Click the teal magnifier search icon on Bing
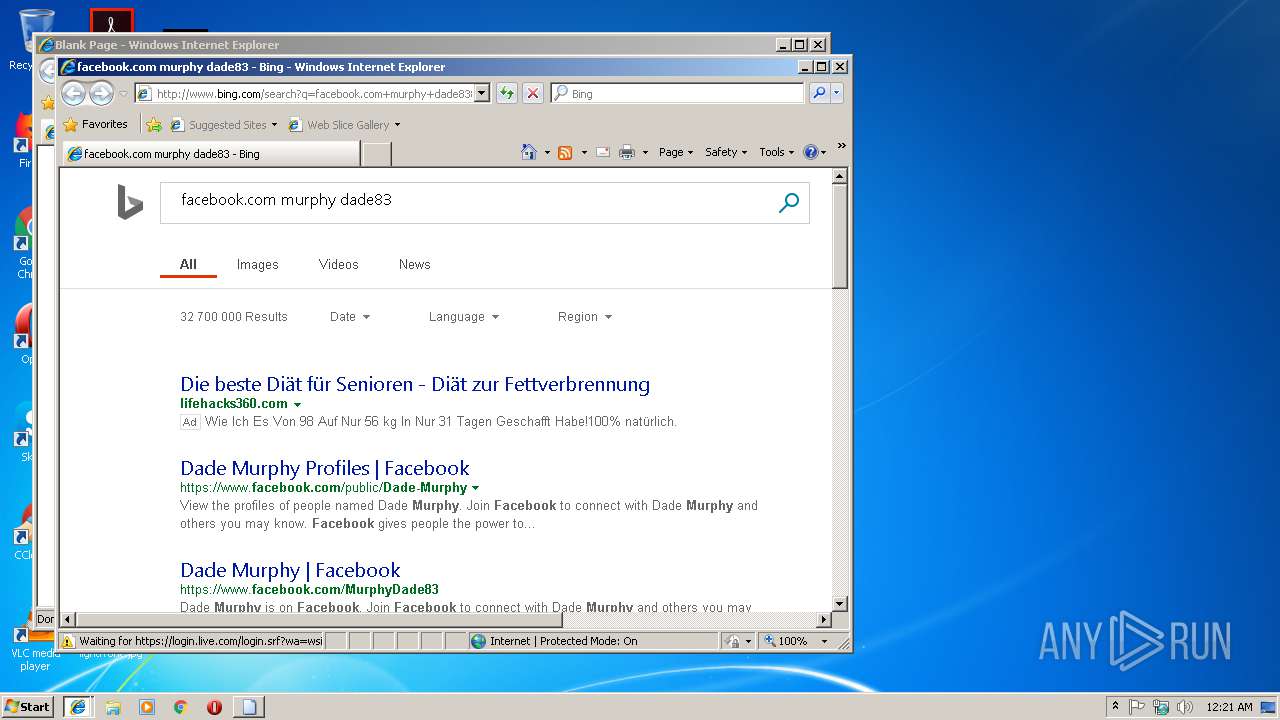The width and height of the screenshot is (1280, 720). 789,203
